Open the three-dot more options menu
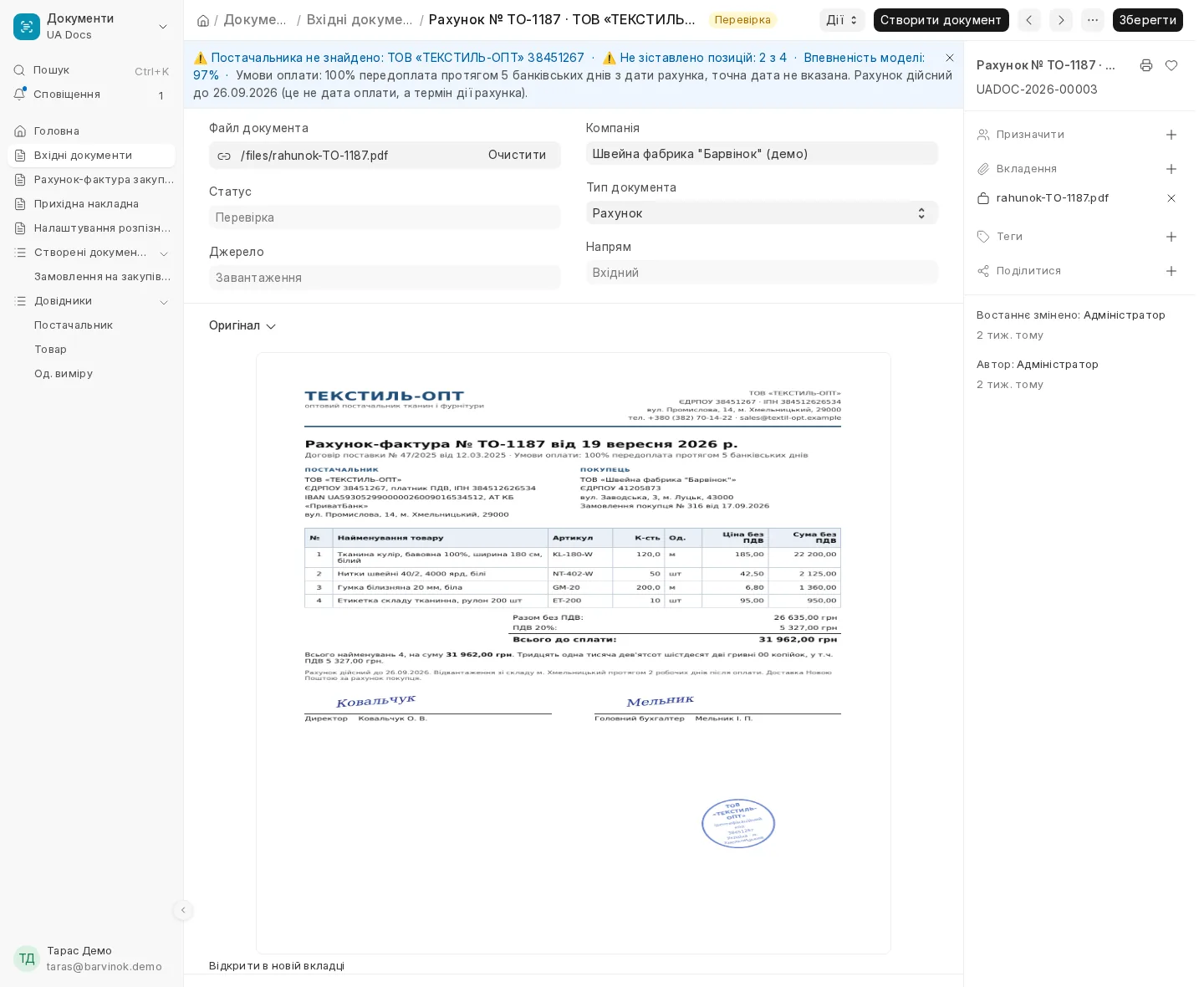This screenshot has height=987, width=1204. pos(1093,20)
